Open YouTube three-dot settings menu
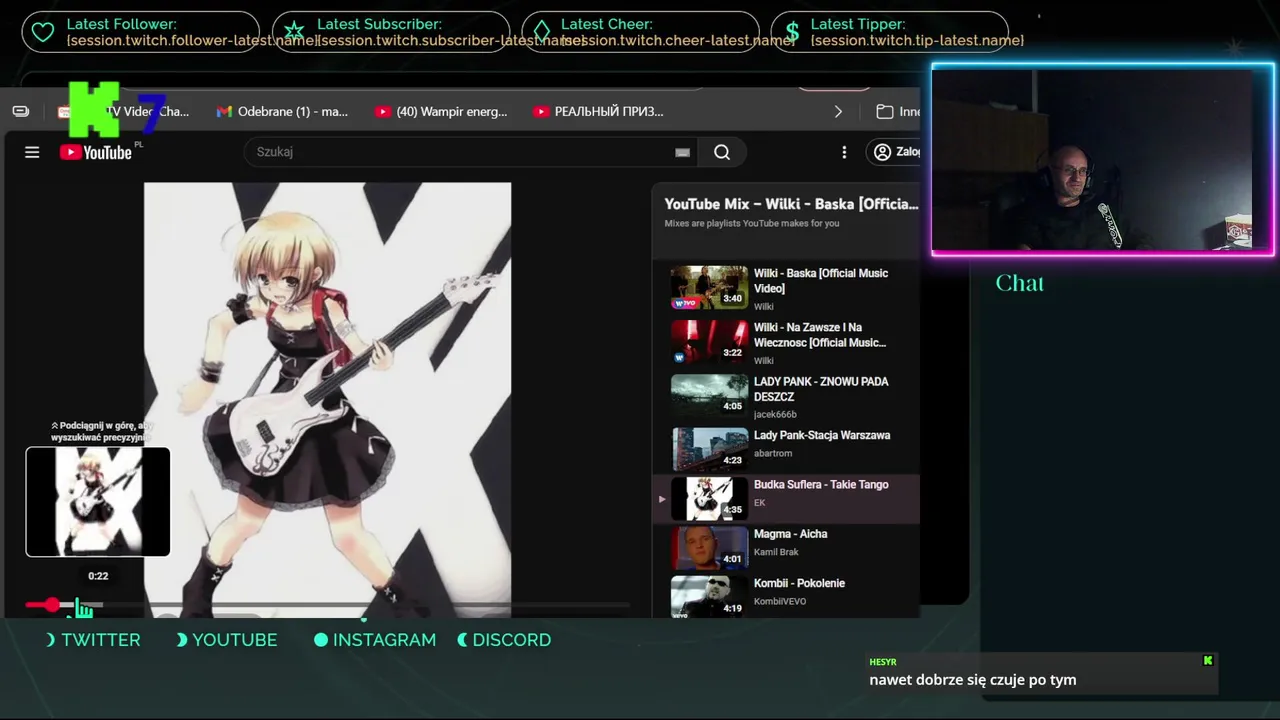Viewport: 1280px width, 720px height. 844,152
